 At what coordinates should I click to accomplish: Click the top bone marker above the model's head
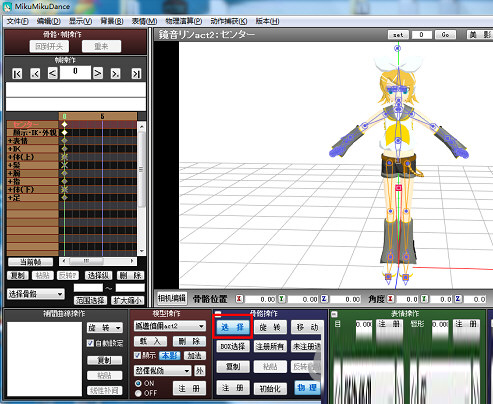point(398,48)
